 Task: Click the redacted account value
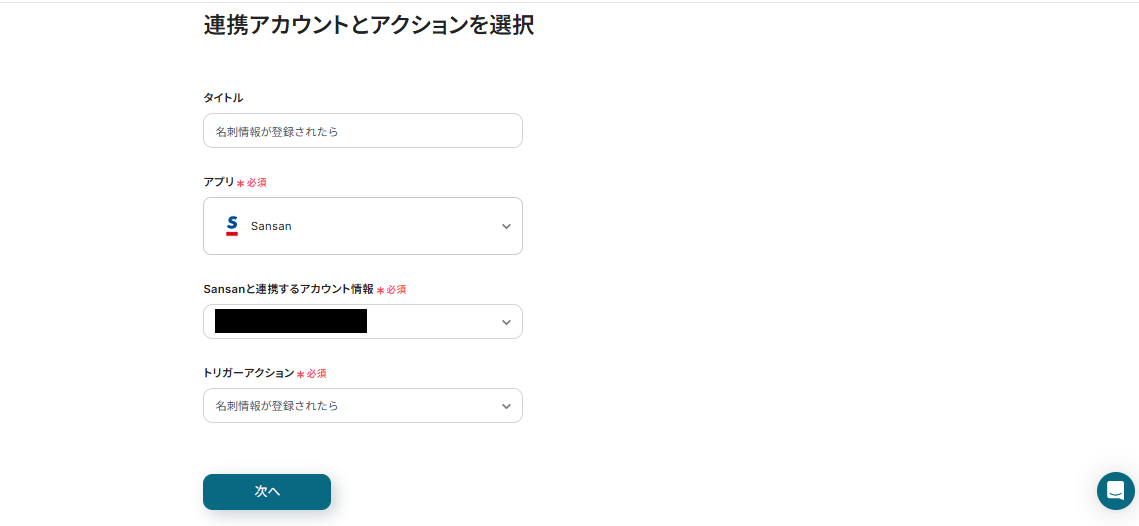(x=290, y=321)
